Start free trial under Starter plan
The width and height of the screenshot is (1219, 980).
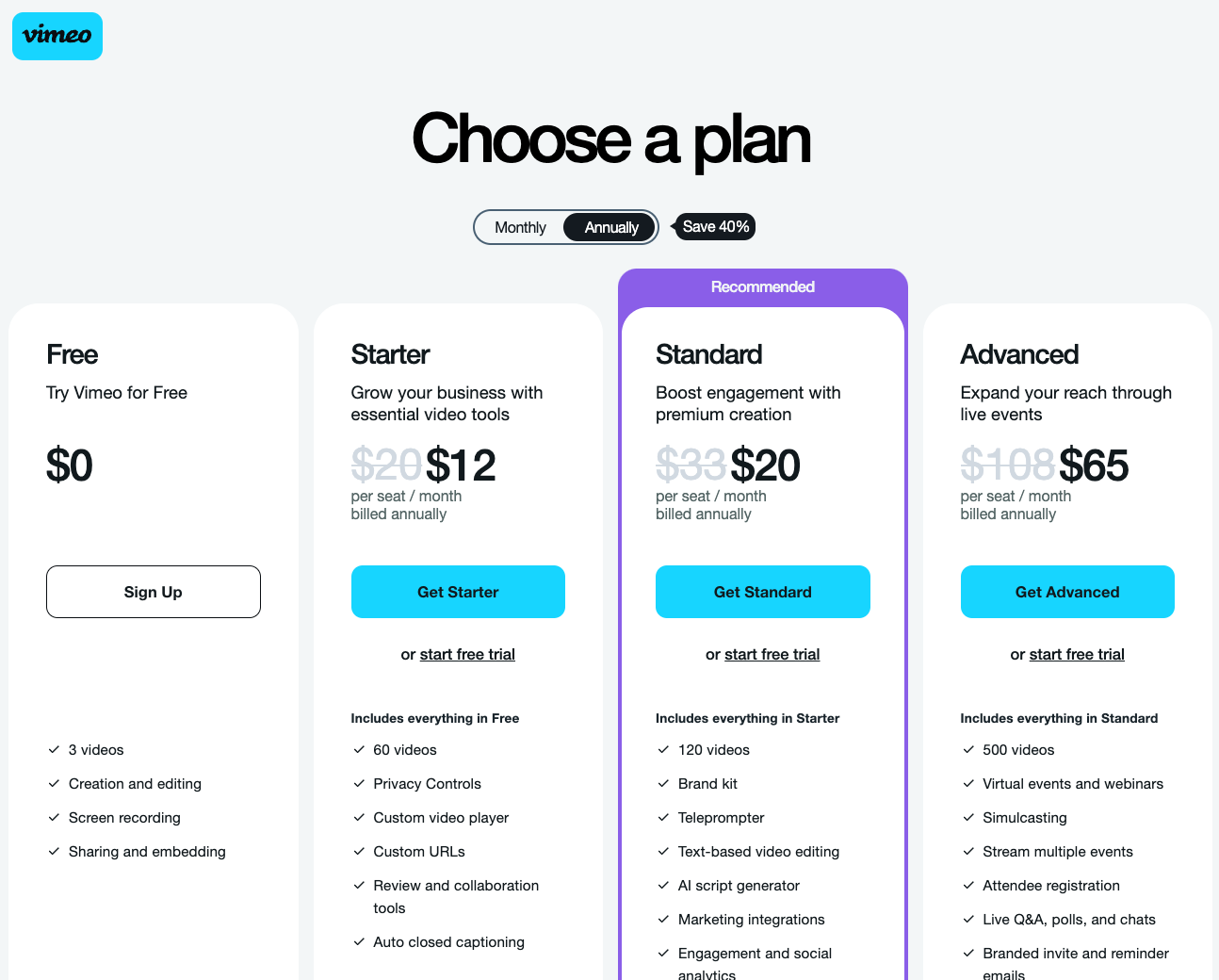(x=467, y=654)
